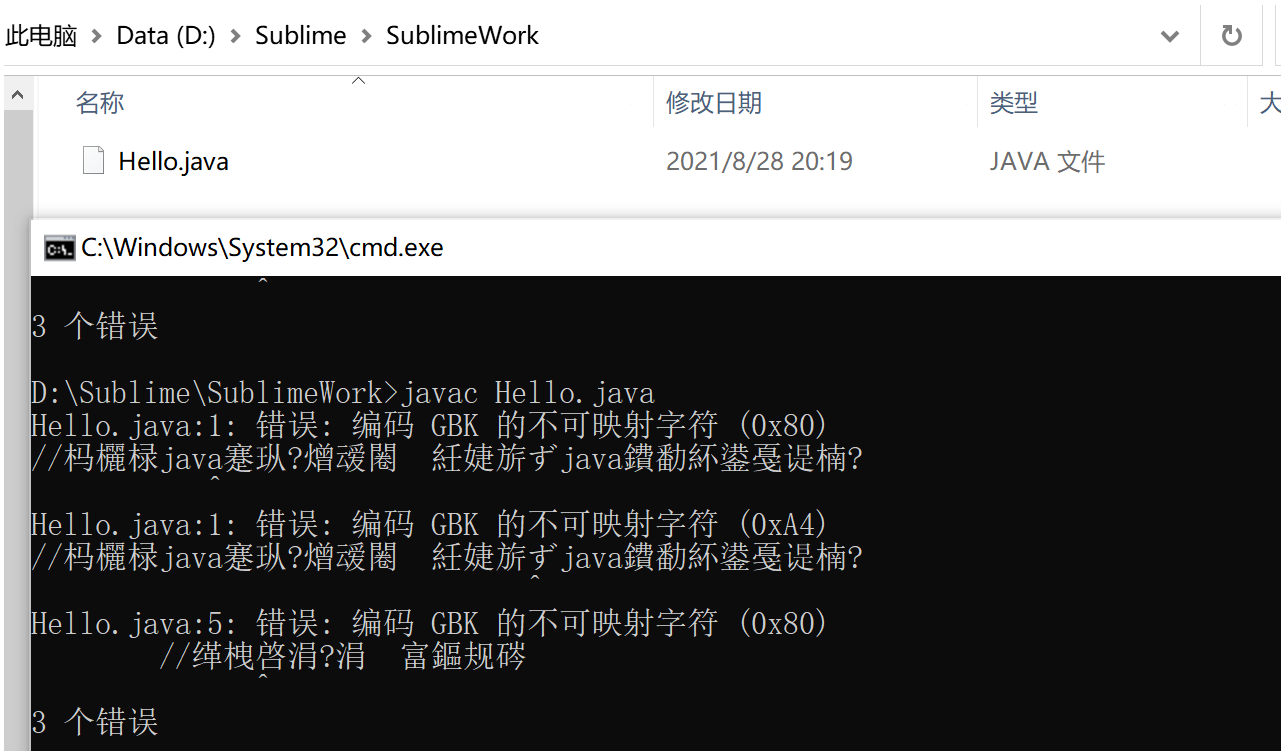
Task: Click the Hello.java:5 error line
Action: click(430, 624)
